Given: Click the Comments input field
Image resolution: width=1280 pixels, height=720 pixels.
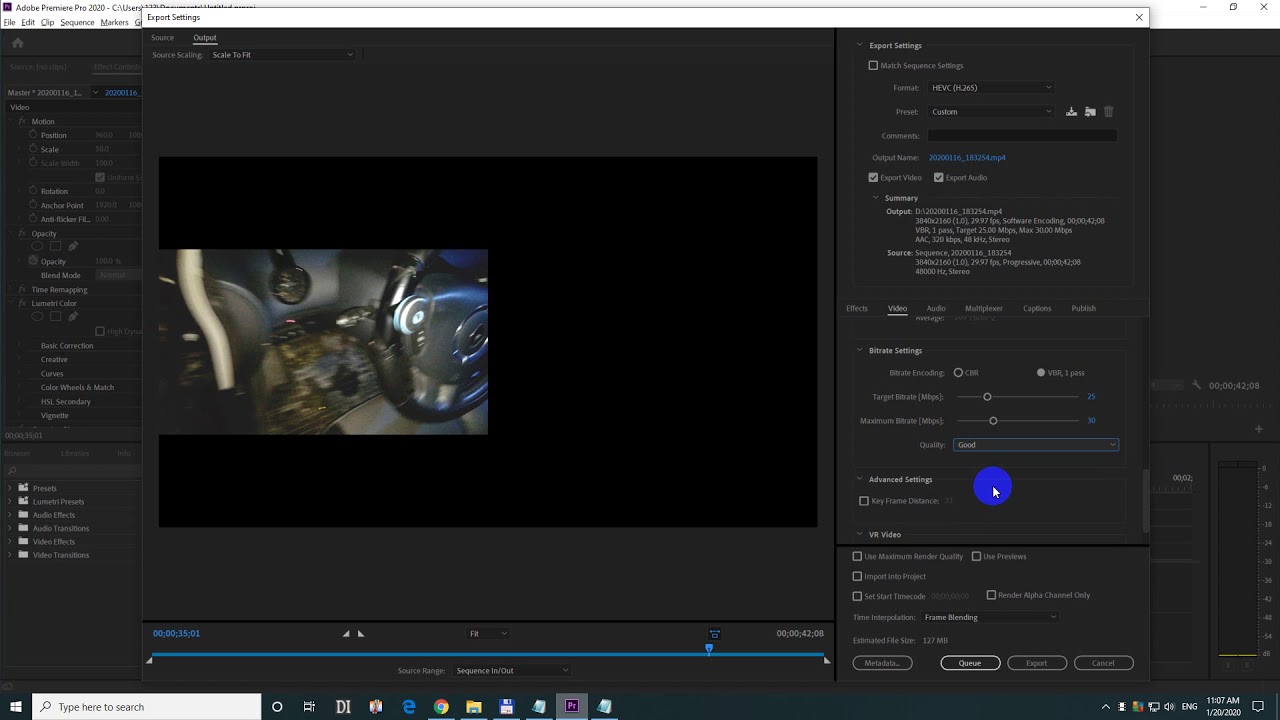Looking at the screenshot, I should click(x=1022, y=136).
